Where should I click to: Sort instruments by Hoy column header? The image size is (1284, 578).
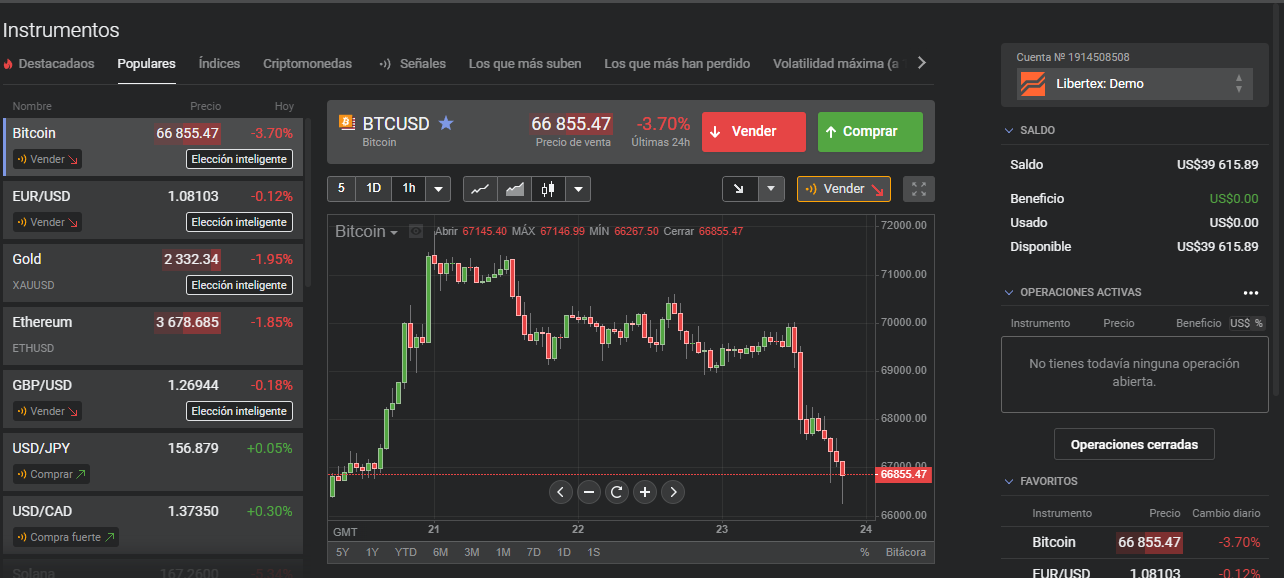tap(284, 106)
